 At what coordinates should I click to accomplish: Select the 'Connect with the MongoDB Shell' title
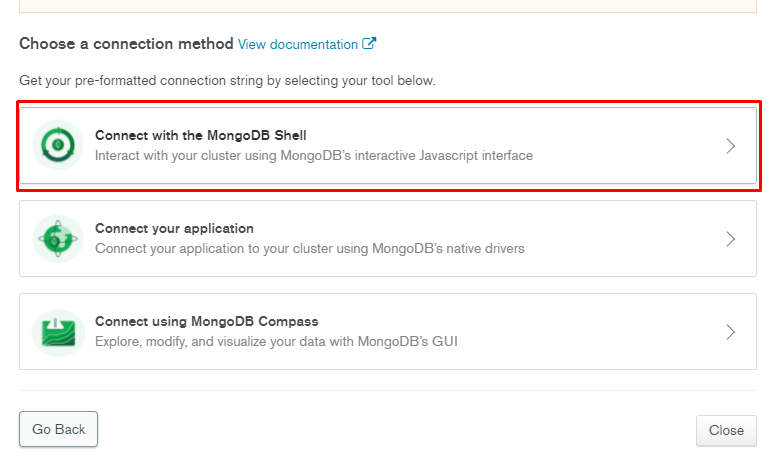click(x=207, y=135)
